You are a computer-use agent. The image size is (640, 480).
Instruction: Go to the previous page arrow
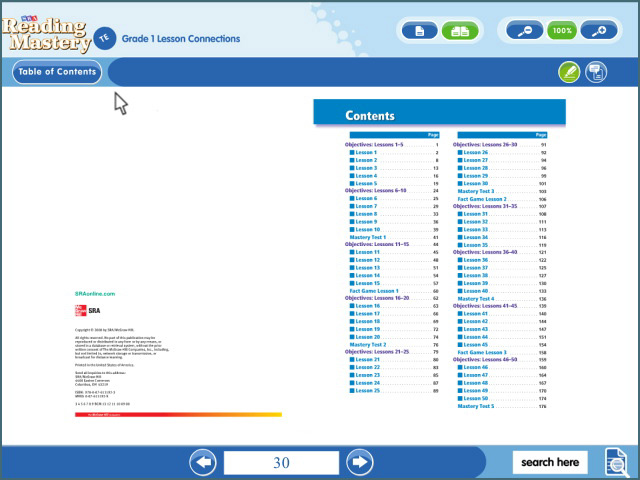coord(203,462)
